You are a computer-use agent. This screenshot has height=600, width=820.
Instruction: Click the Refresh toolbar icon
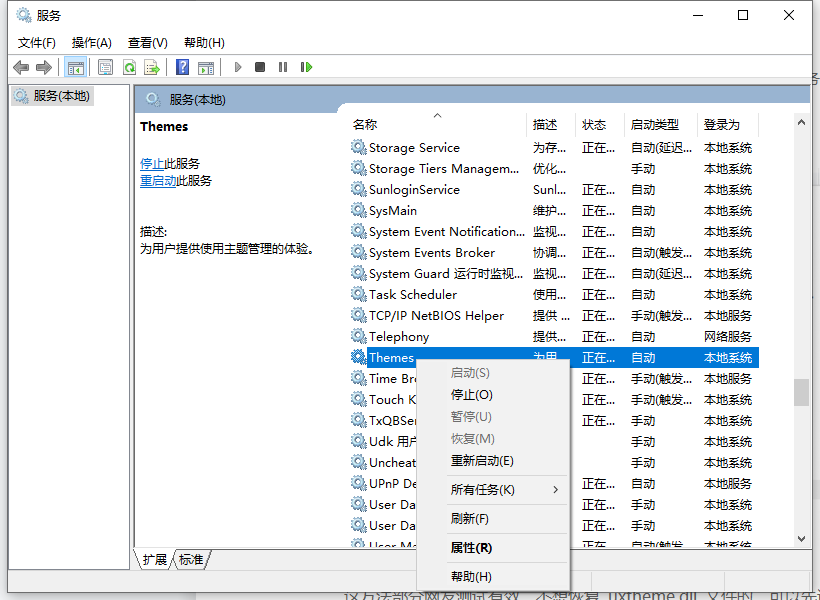(129, 67)
